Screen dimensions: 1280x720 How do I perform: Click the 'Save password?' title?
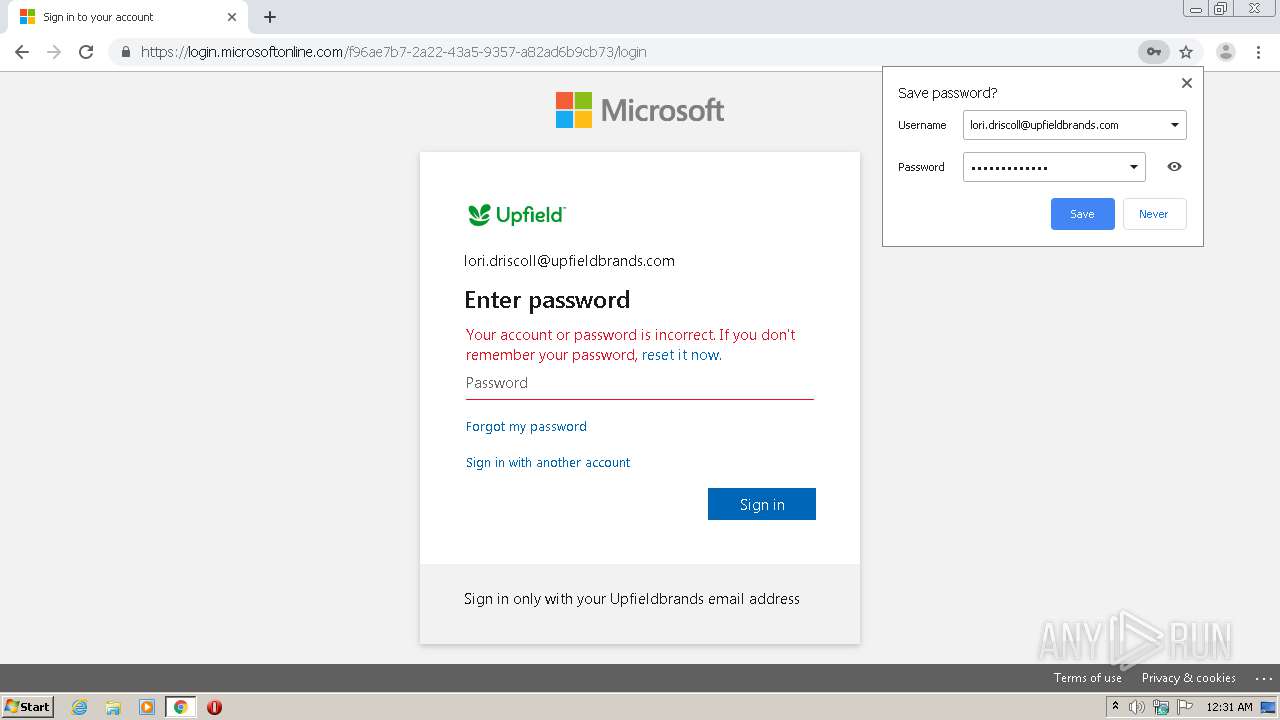(x=947, y=93)
